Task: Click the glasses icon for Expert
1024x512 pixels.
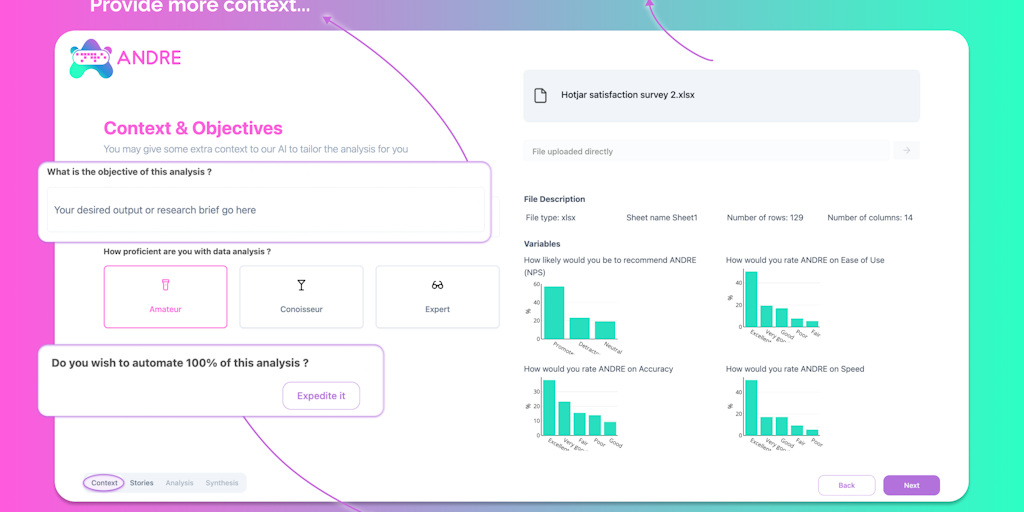Action: click(x=438, y=285)
